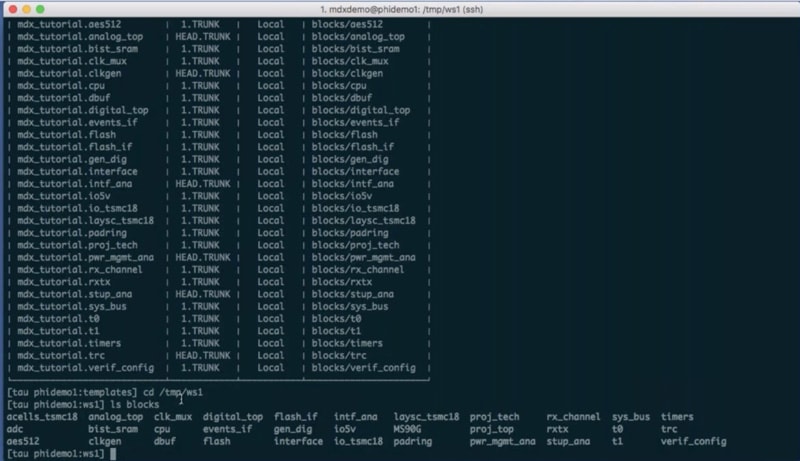Click proj_top in the ls listing

(x=491, y=429)
